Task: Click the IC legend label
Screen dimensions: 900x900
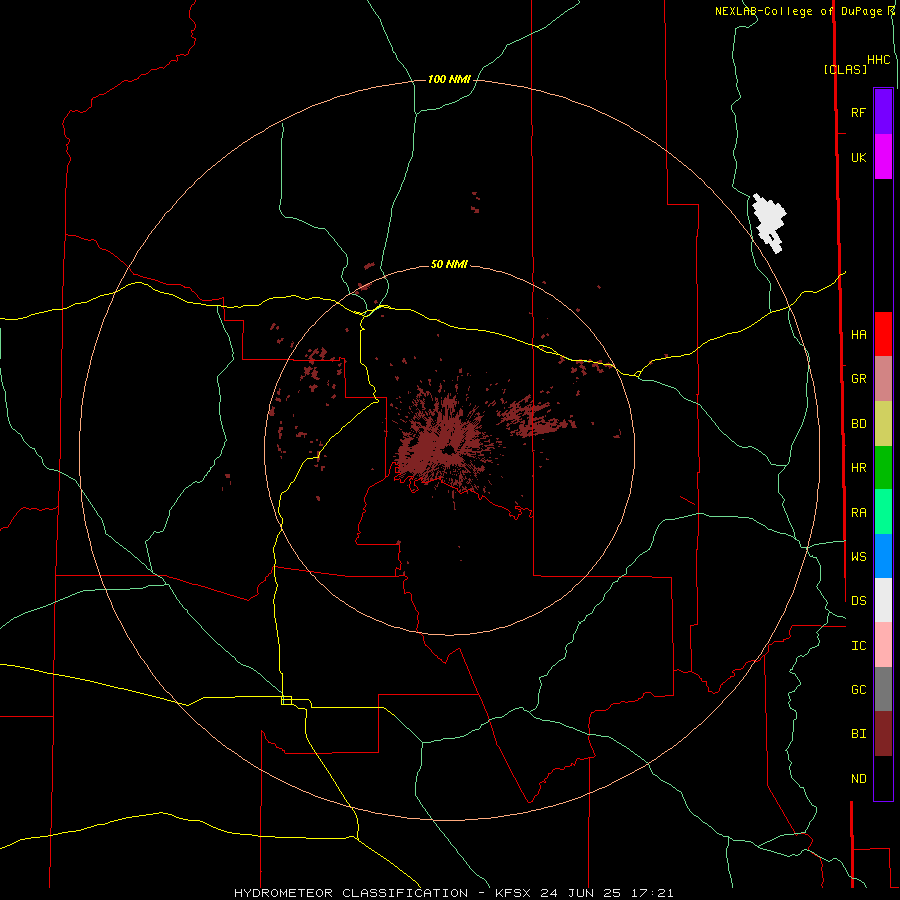Action: (x=858, y=646)
